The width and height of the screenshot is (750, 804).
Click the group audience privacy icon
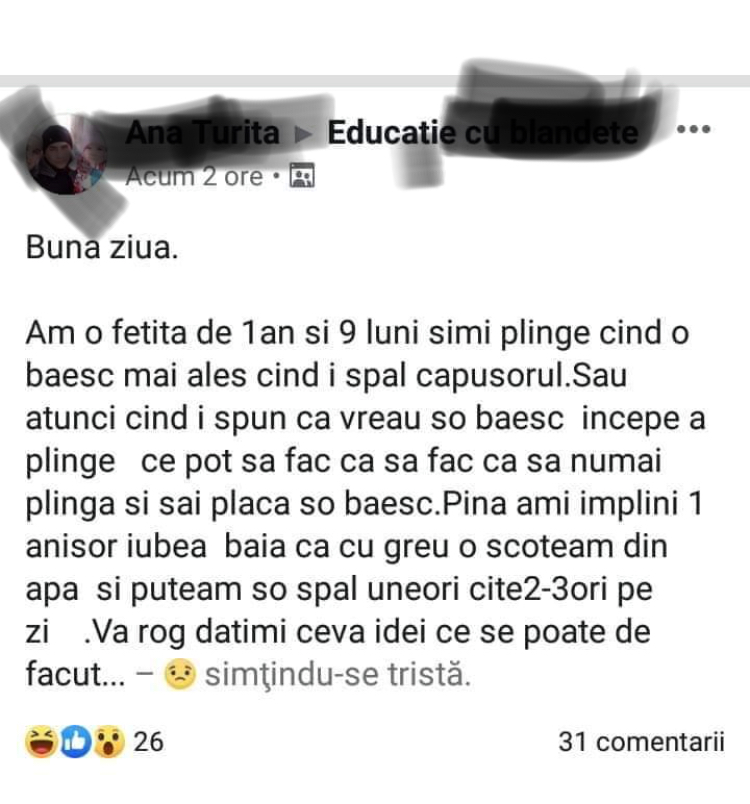[x=302, y=176]
